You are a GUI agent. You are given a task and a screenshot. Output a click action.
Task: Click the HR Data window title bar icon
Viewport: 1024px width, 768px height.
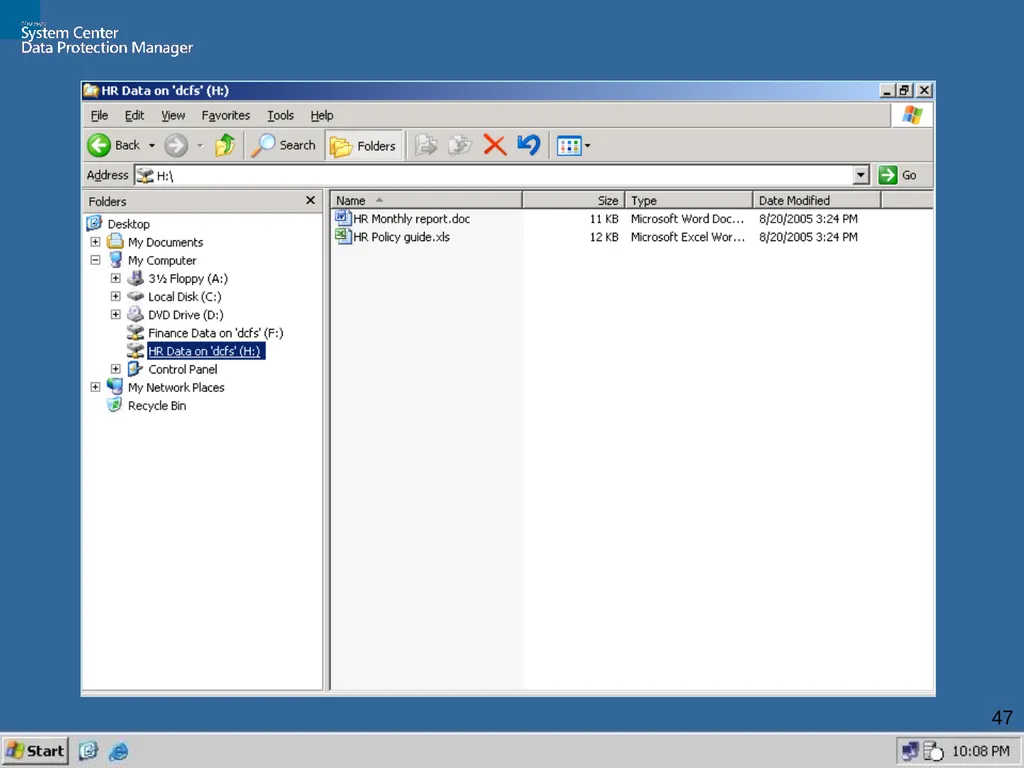(91, 90)
